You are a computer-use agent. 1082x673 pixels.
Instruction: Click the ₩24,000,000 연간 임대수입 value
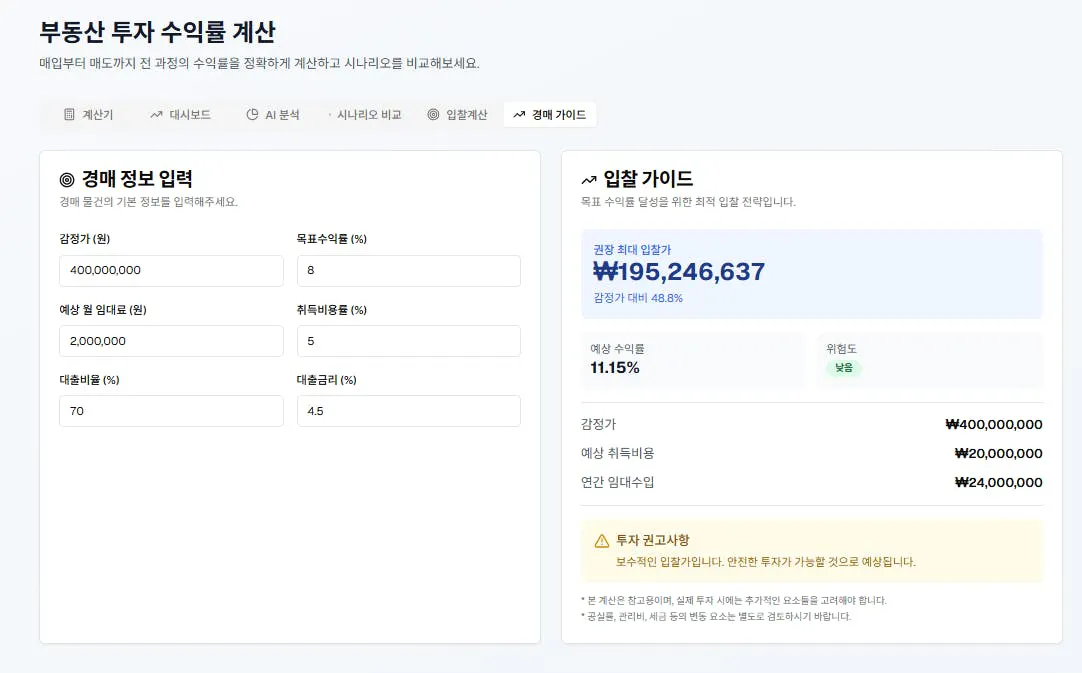(x=999, y=482)
